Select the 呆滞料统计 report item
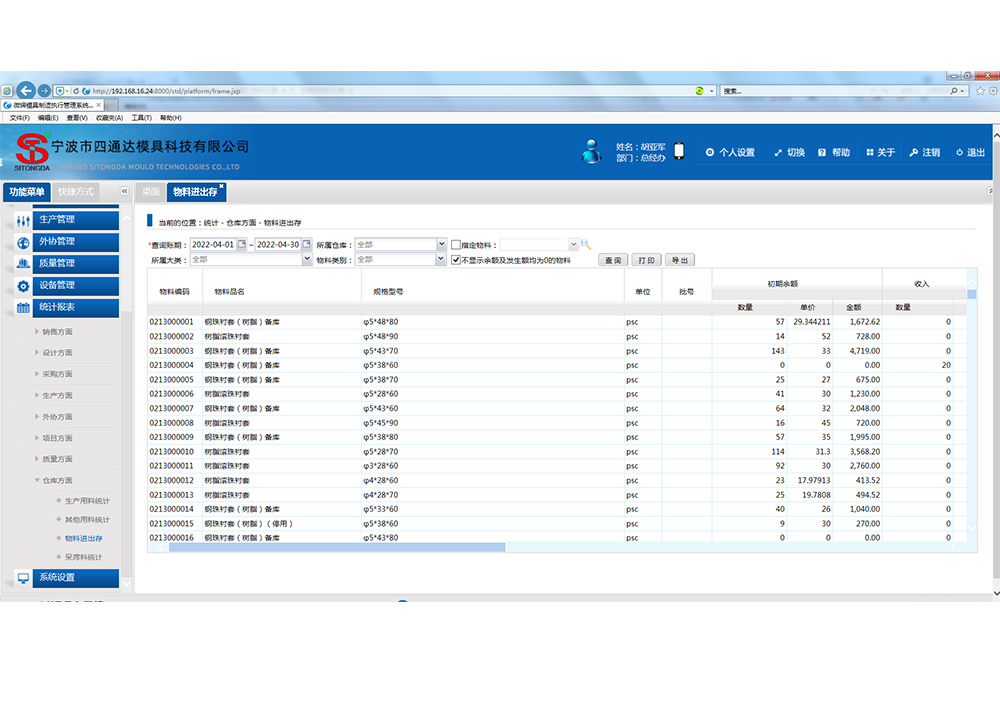The width and height of the screenshot is (1000, 714). [83, 557]
